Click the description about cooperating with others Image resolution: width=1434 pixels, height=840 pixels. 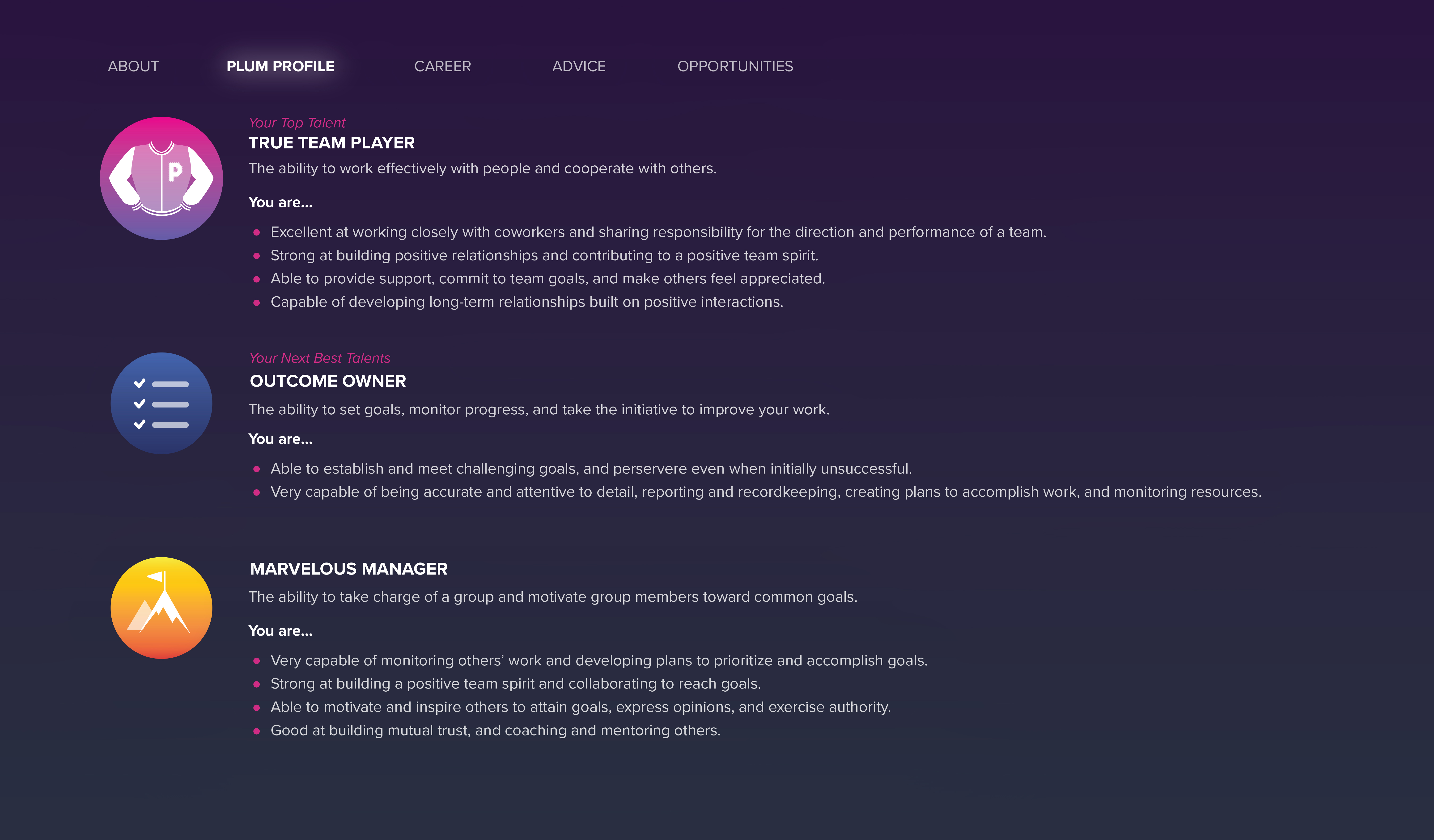pos(483,168)
